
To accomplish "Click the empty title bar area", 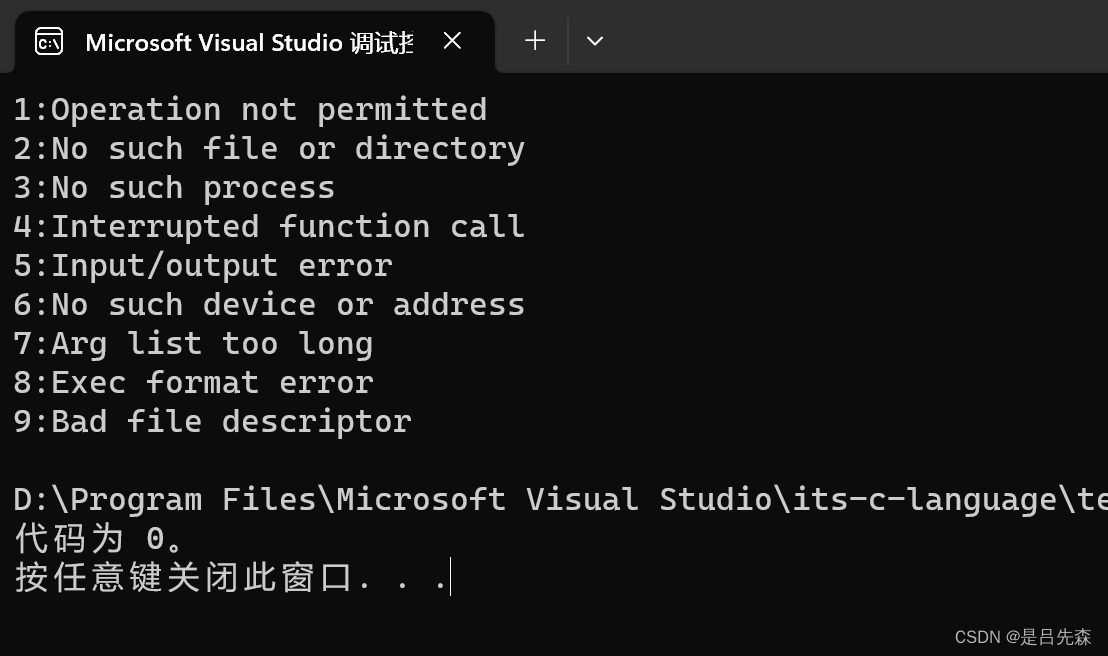I will click(x=850, y=40).
